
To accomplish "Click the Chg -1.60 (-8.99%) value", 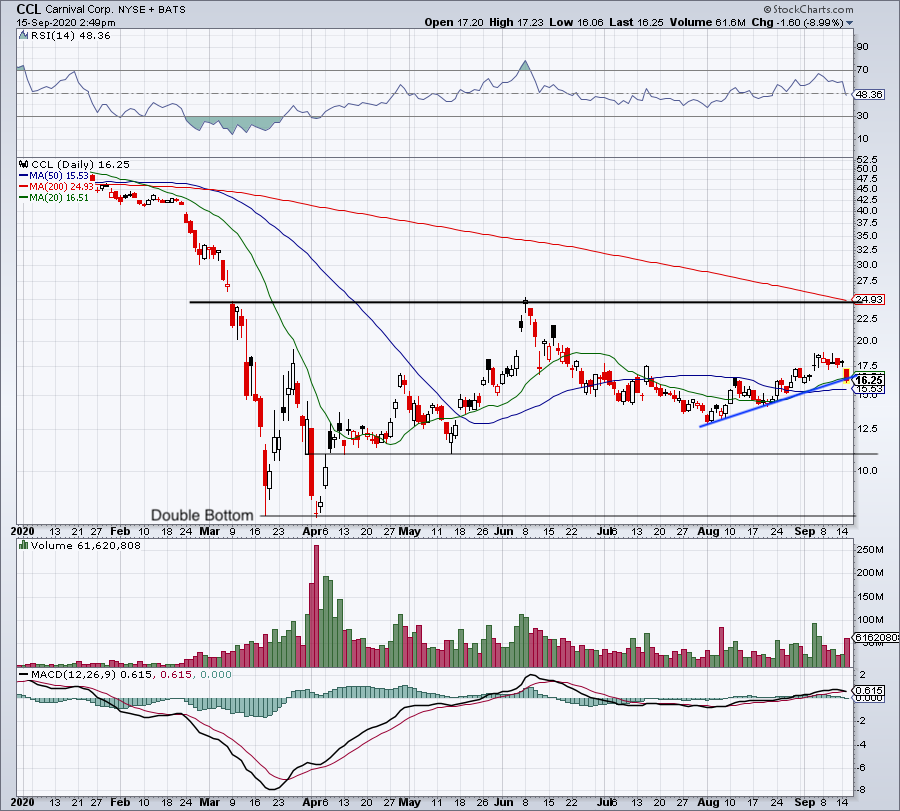I will 797,22.
